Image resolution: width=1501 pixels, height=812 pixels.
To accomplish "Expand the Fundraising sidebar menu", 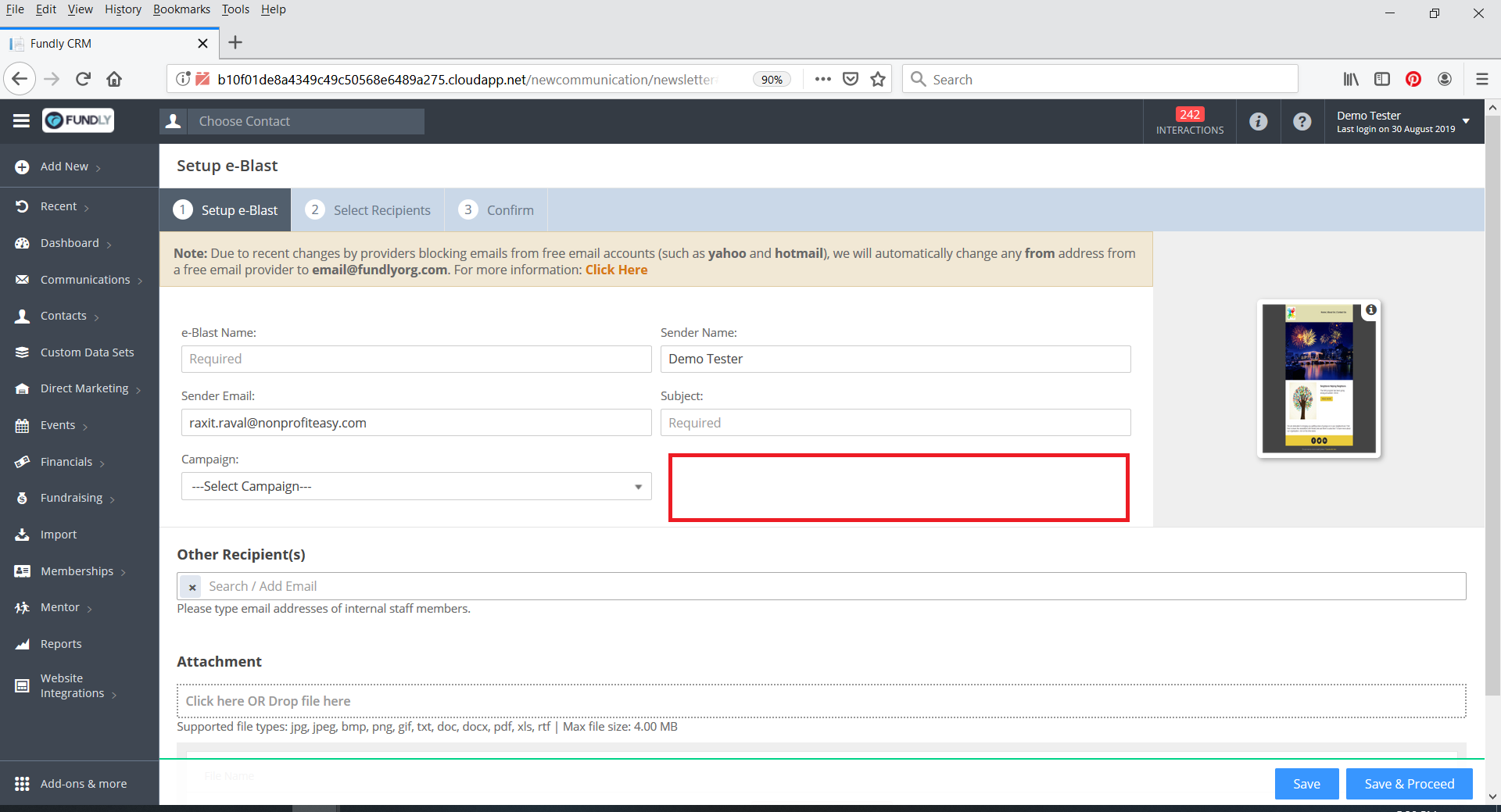I will tap(71, 498).
